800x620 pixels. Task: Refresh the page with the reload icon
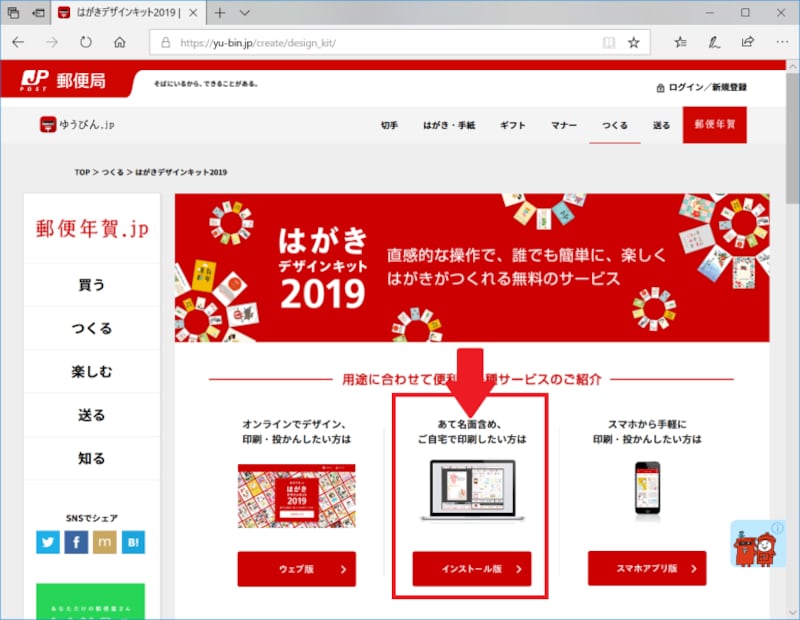coord(85,43)
